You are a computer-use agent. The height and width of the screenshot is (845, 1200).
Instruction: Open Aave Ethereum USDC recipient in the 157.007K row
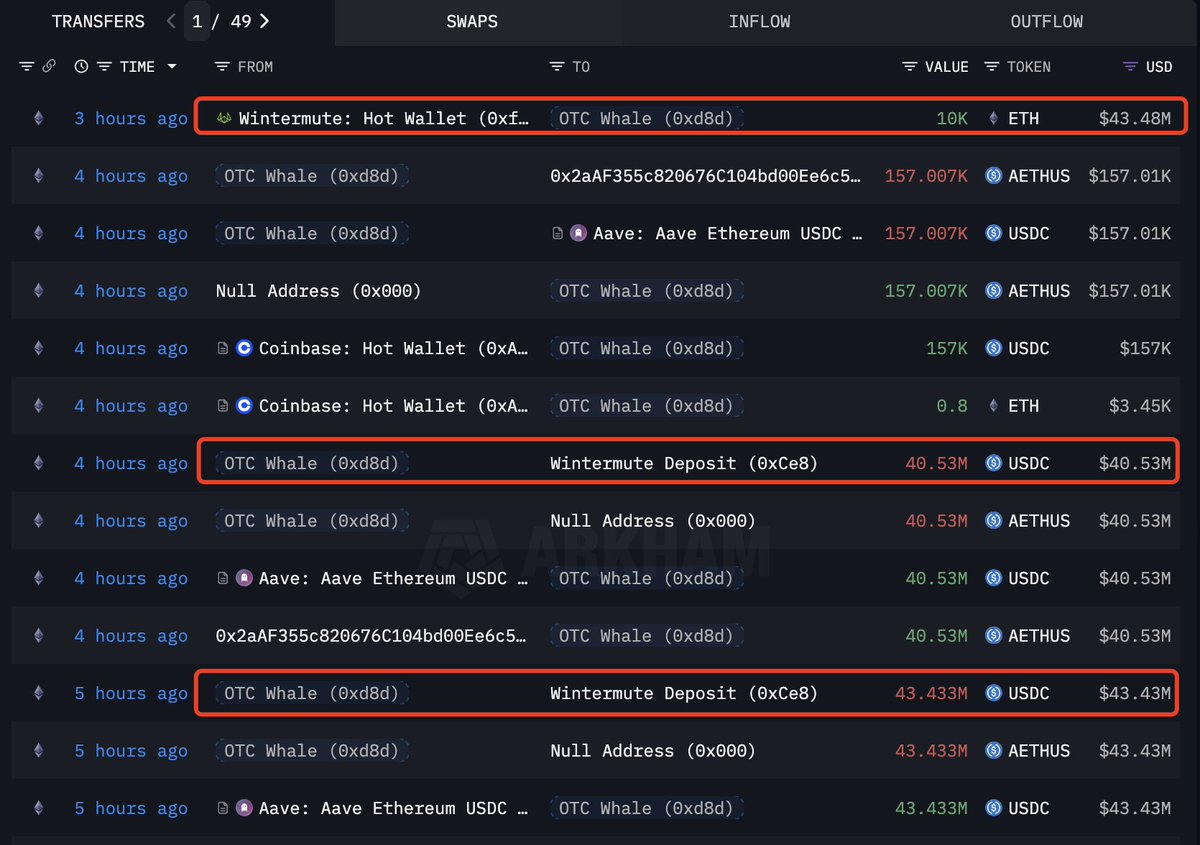(x=728, y=233)
